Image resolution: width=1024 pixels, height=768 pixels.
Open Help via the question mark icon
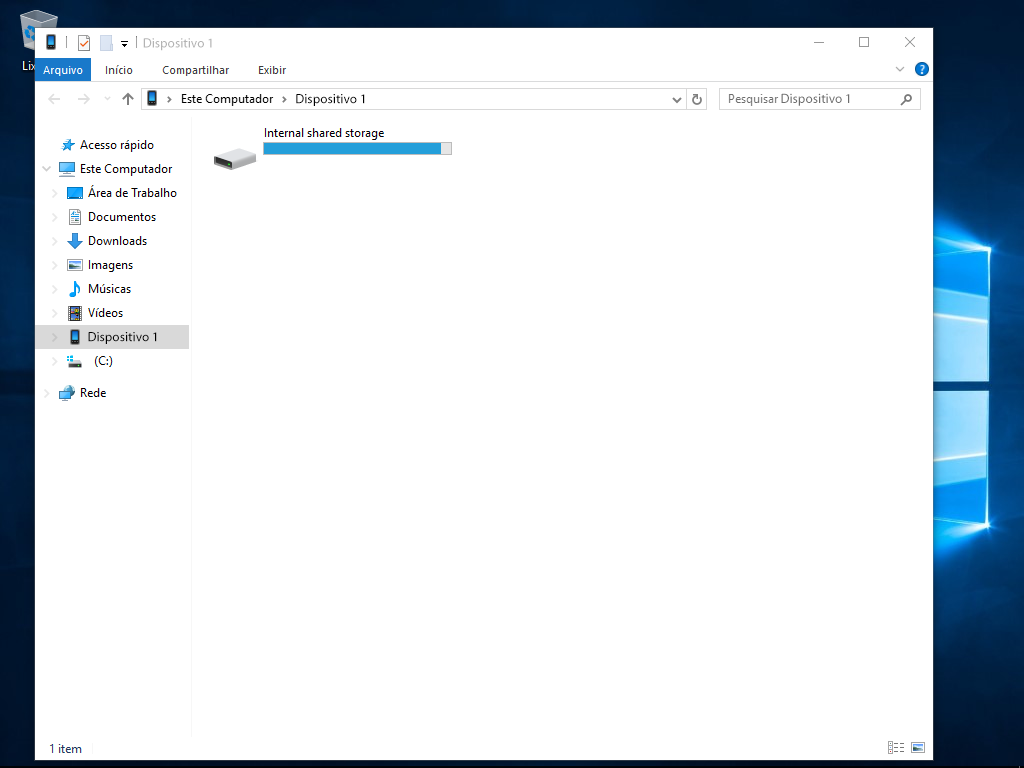point(921,69)
